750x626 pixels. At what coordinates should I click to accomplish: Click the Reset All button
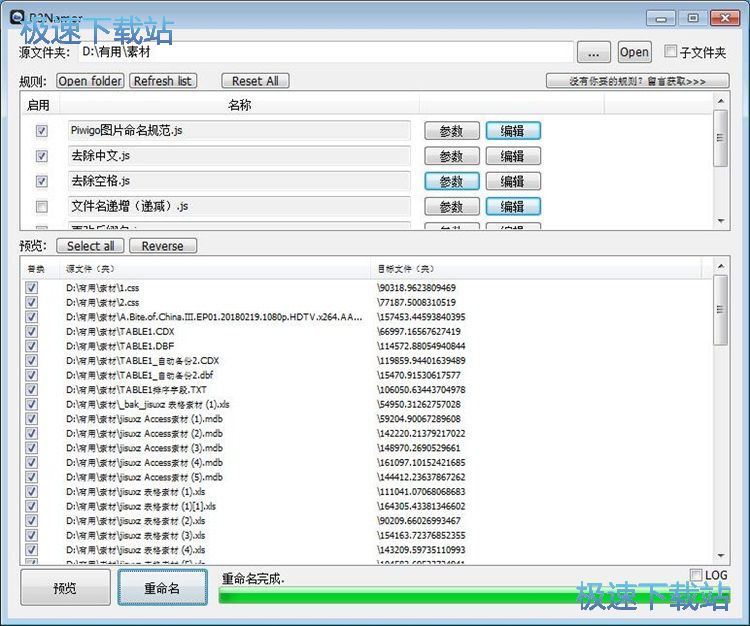coord(255,81)
